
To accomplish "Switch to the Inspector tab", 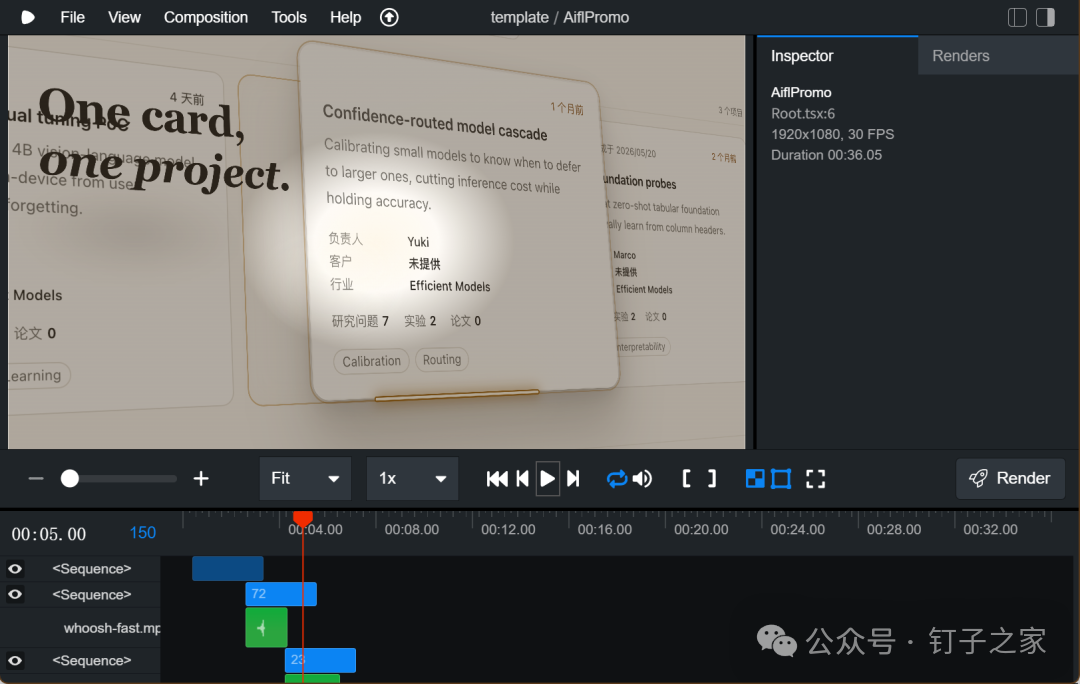I will pos(837,56).
